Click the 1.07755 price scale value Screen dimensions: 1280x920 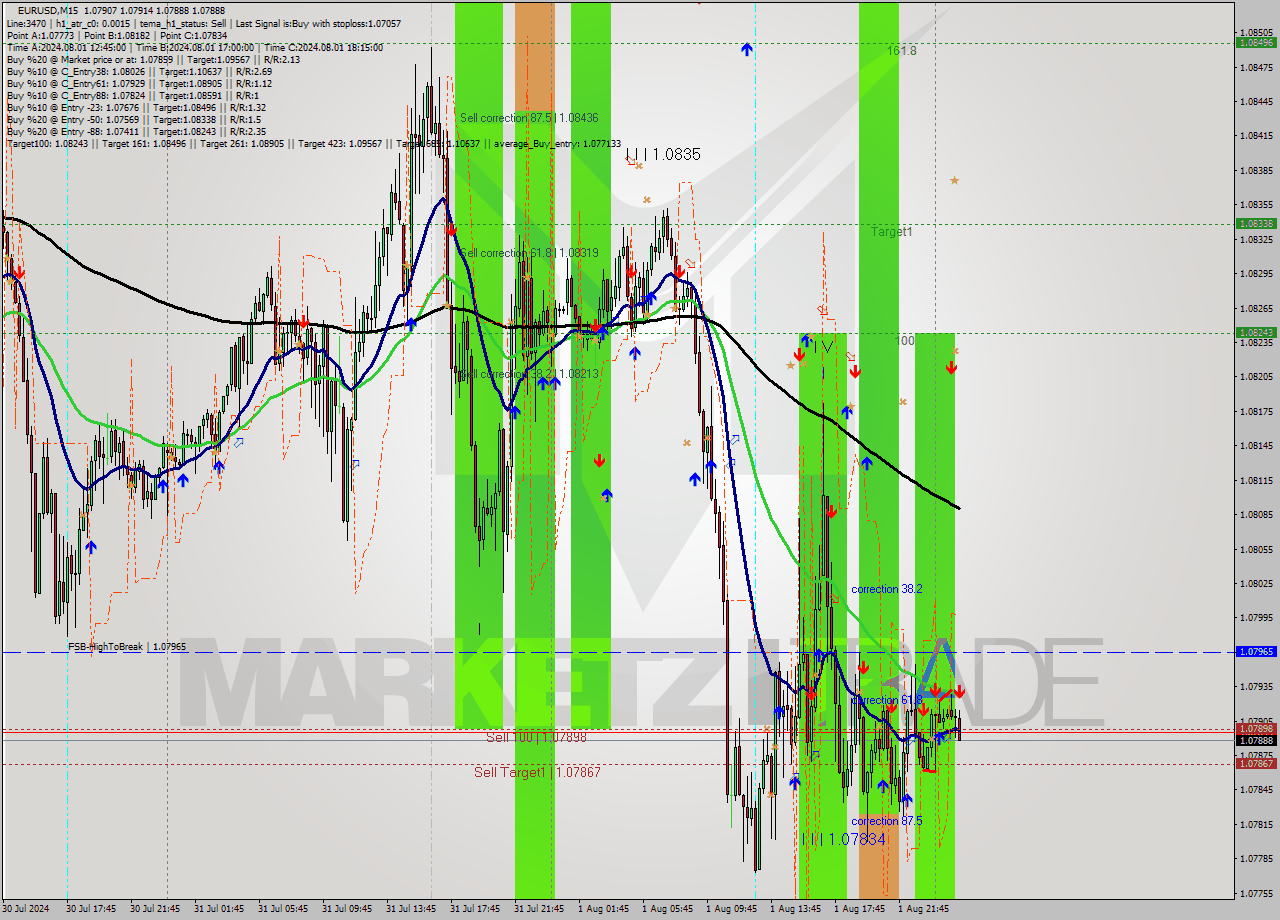click(1256, 893)
